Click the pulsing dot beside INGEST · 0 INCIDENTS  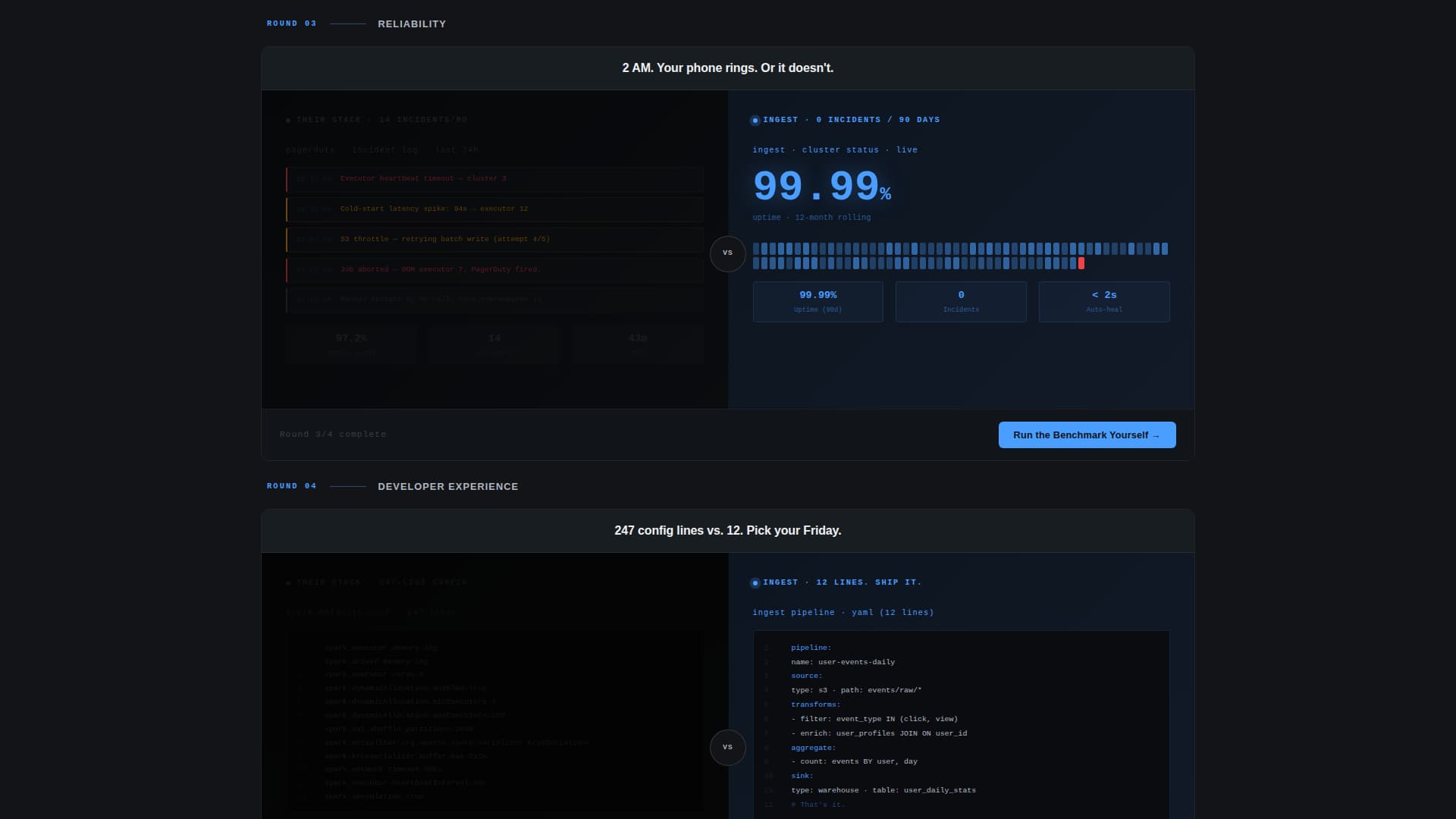click(x=755, y=120)
